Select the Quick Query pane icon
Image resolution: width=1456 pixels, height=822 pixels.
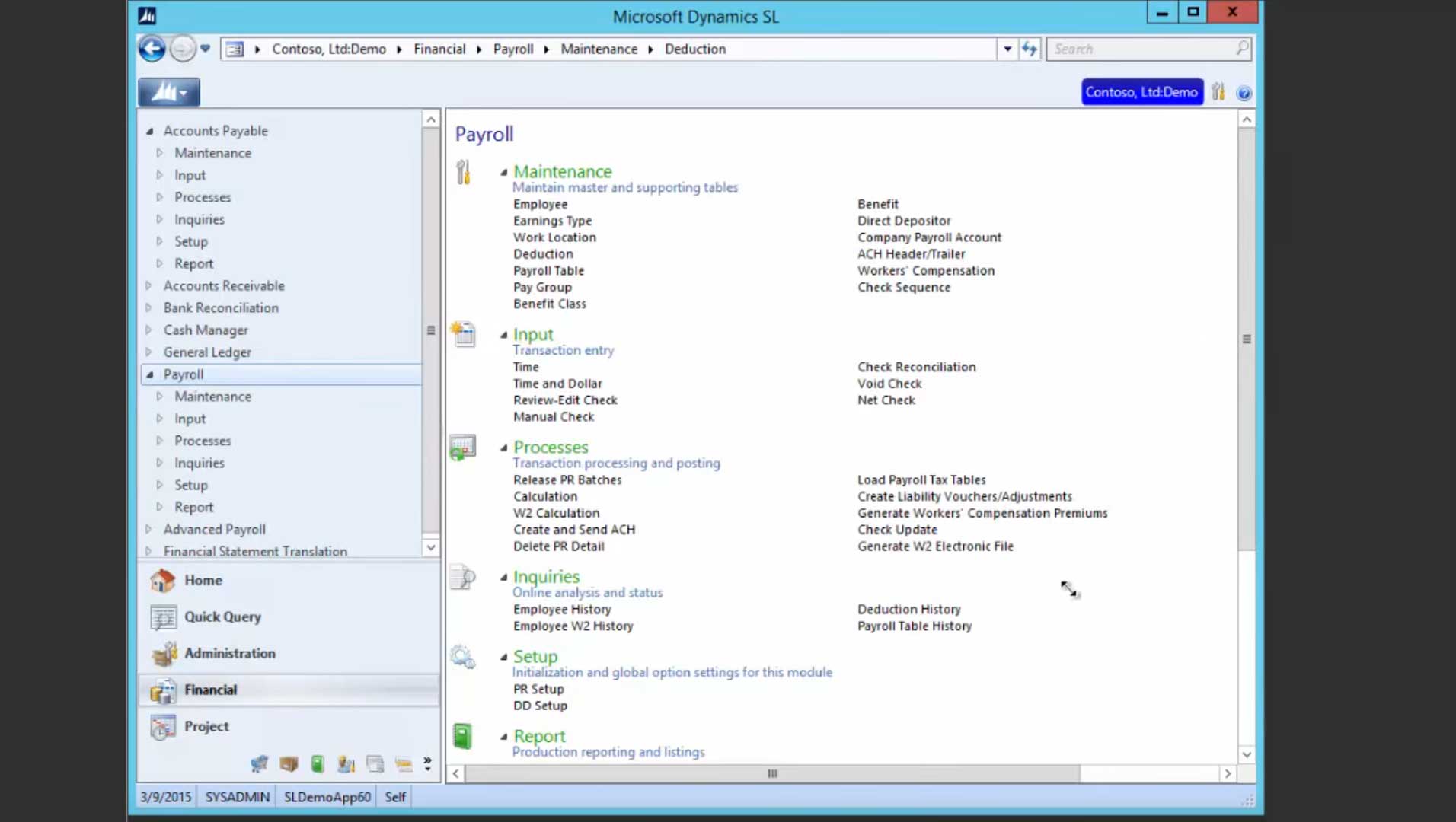click(x=163, y=616)
